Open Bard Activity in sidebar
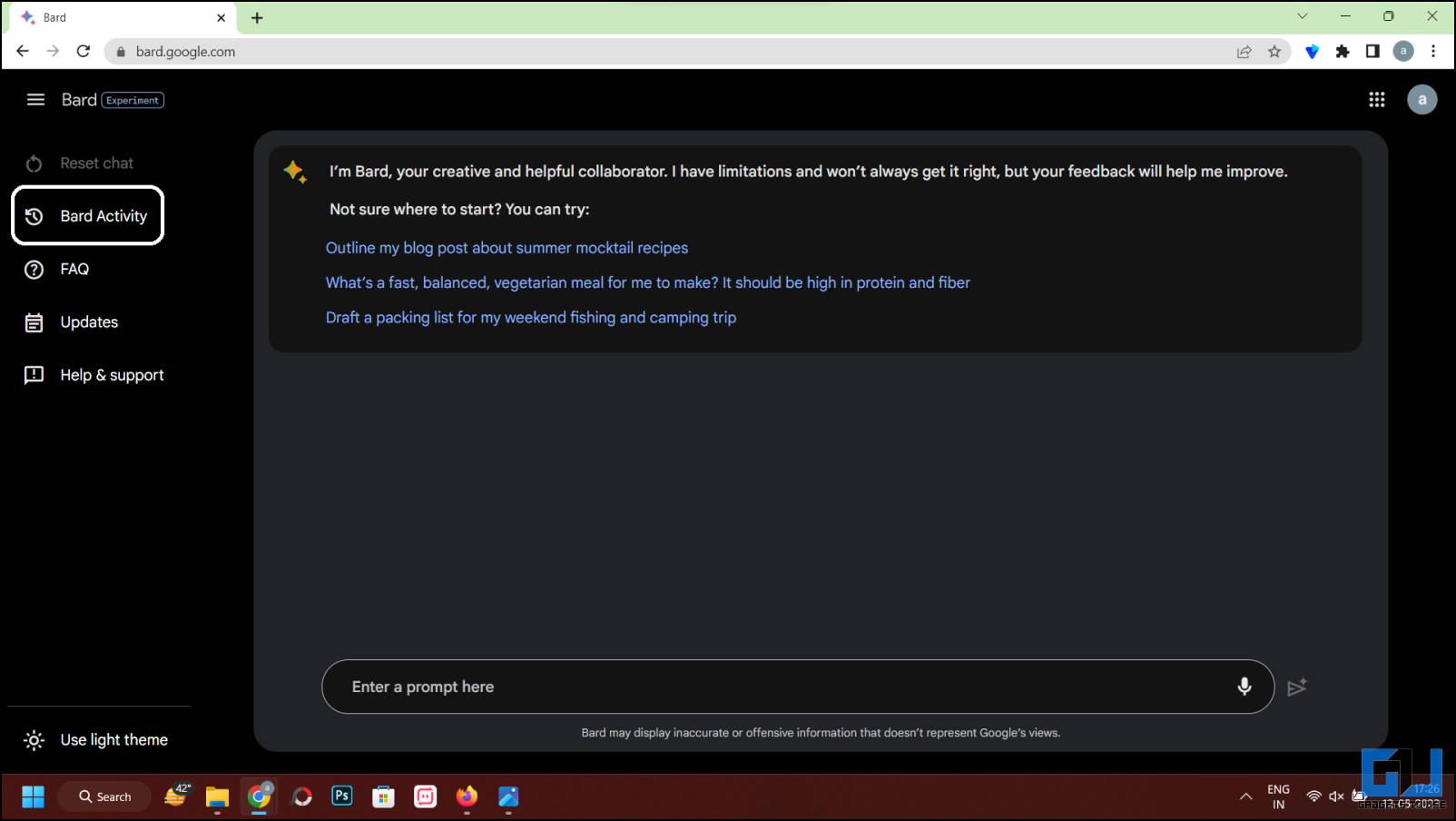The image size is (1456, 821). click(x=87, y=215)
